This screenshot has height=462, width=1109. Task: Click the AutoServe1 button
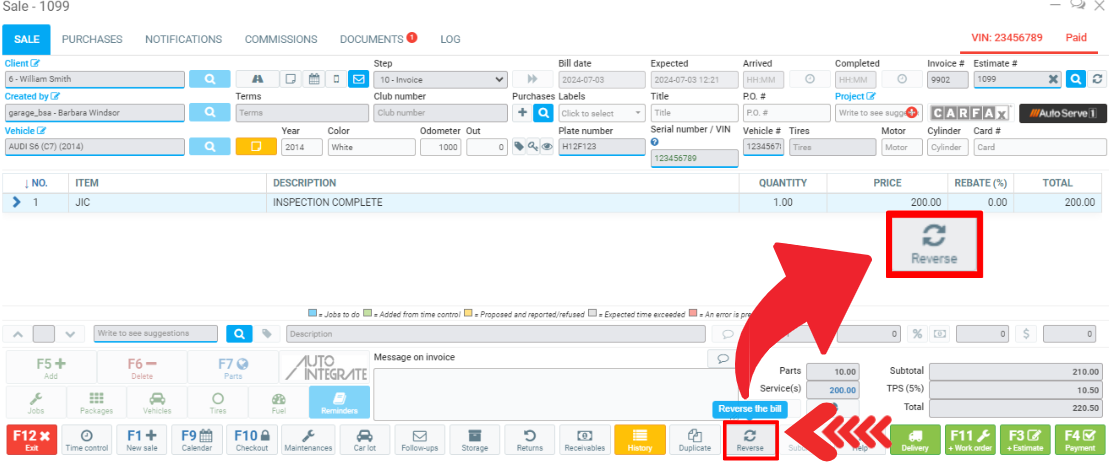click(1062, 113)
